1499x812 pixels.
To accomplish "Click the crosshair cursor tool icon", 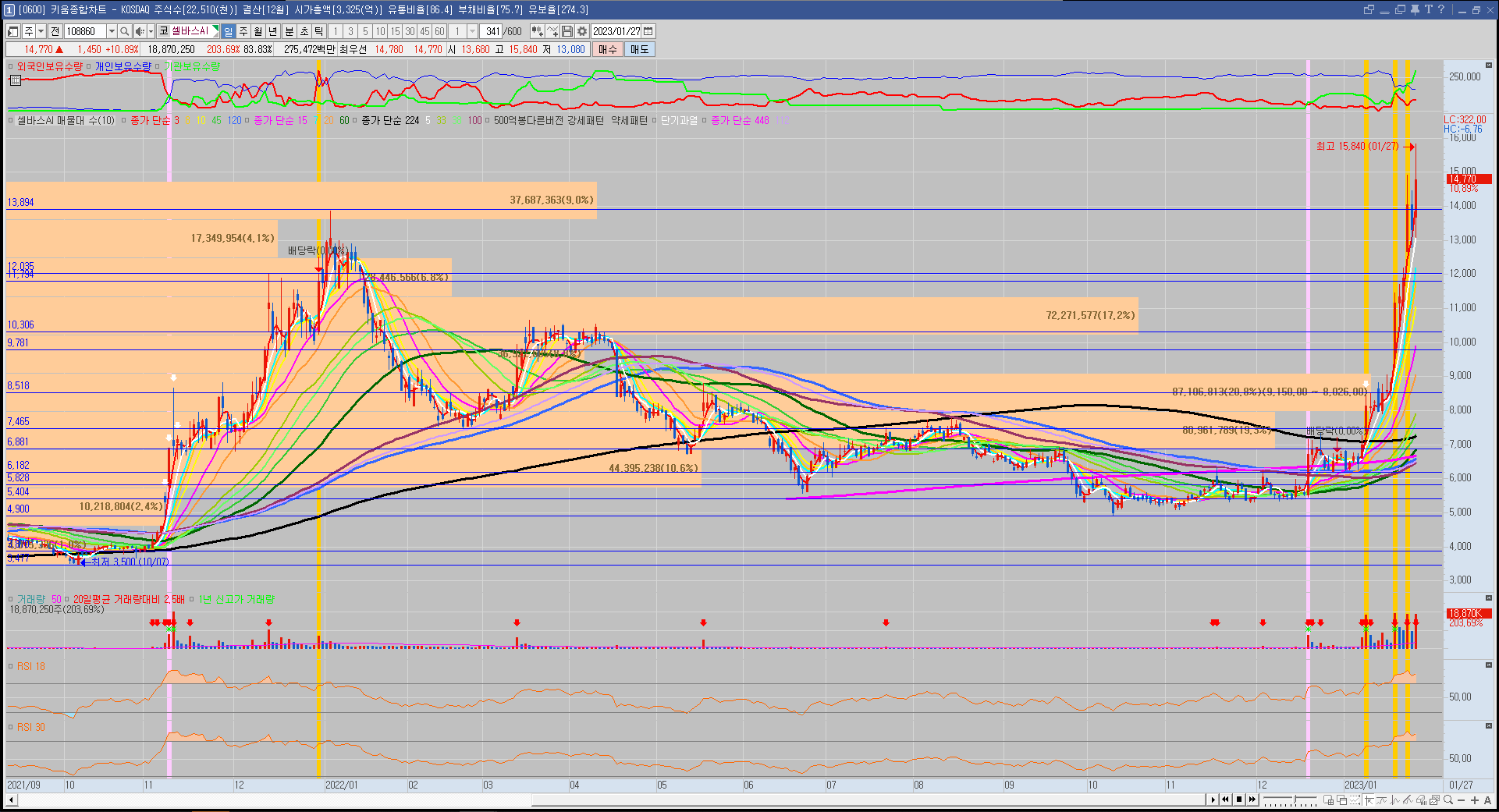I will (1369, 800).
